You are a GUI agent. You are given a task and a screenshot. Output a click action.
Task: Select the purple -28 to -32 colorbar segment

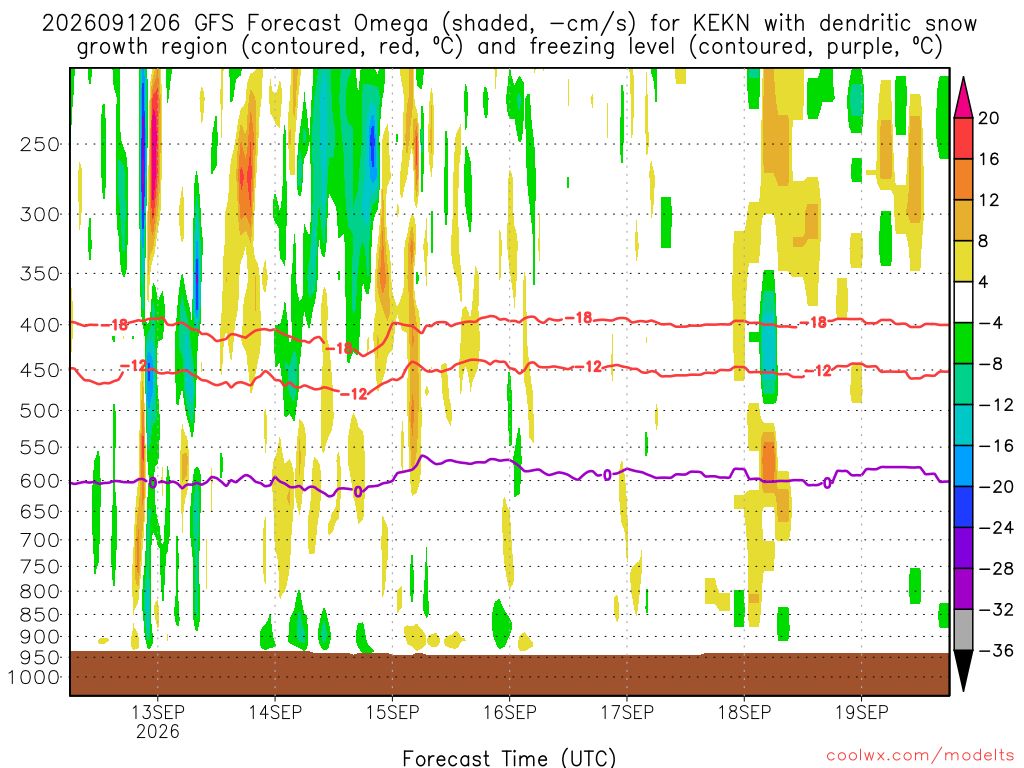coord(963,589)
